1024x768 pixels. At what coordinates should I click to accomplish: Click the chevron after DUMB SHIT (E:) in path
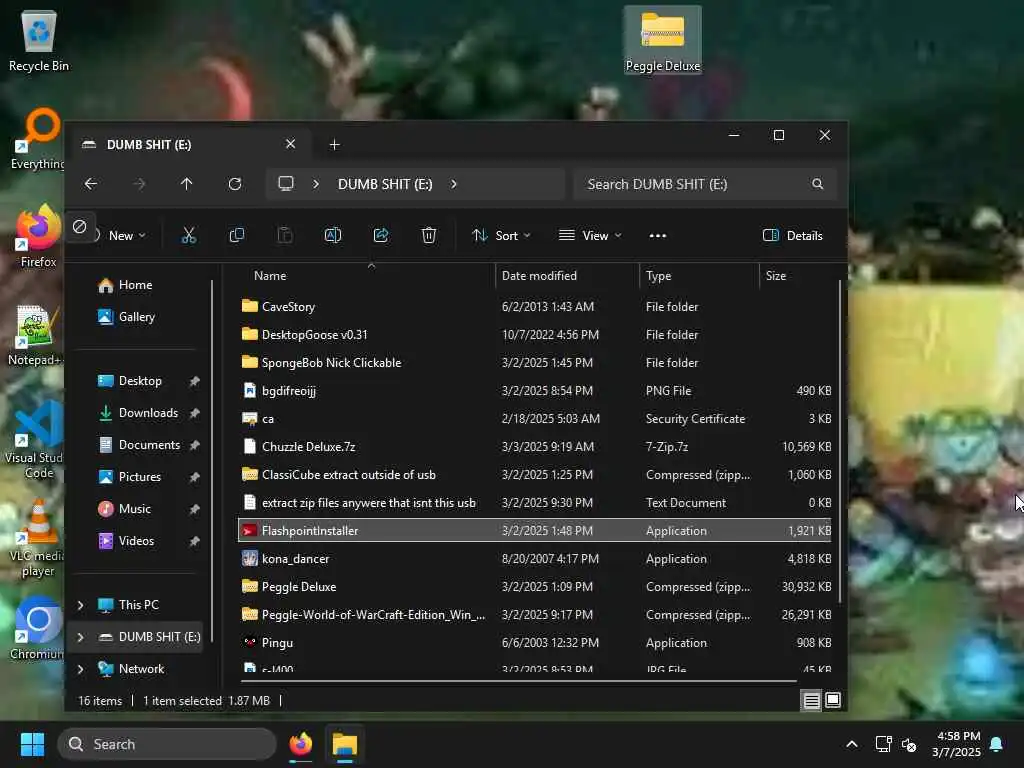pyautogui.click(x=454, y=184)
